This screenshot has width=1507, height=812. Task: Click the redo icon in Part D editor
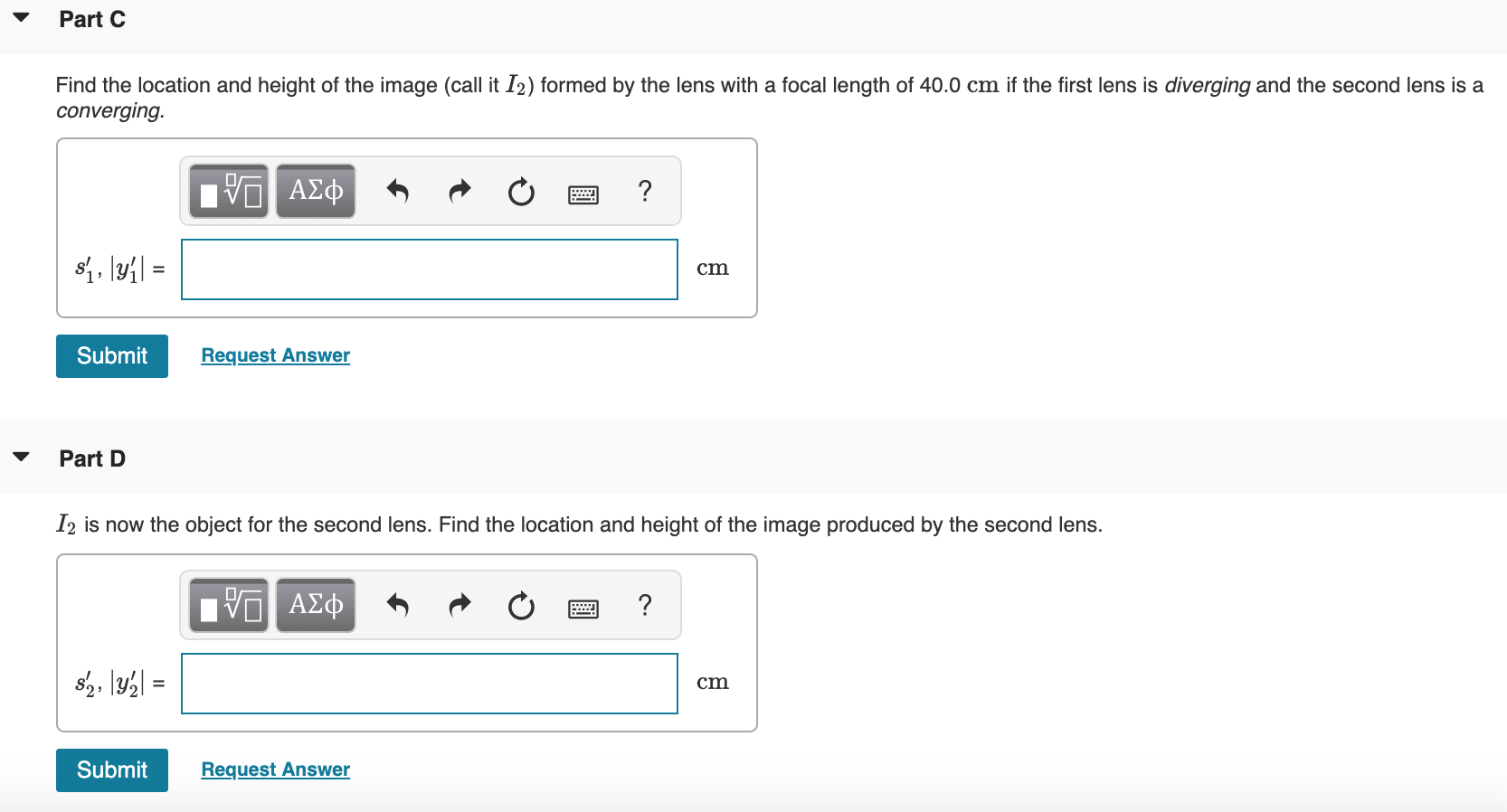click(x=460, y=605)
